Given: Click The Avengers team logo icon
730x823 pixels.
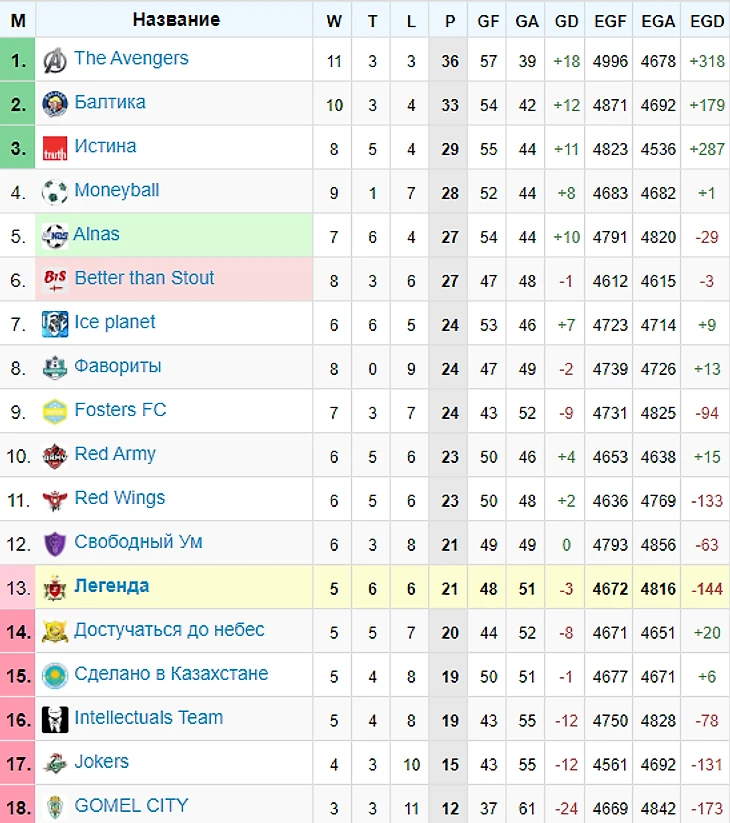Looking at the screenshot, I should point(55,60).
